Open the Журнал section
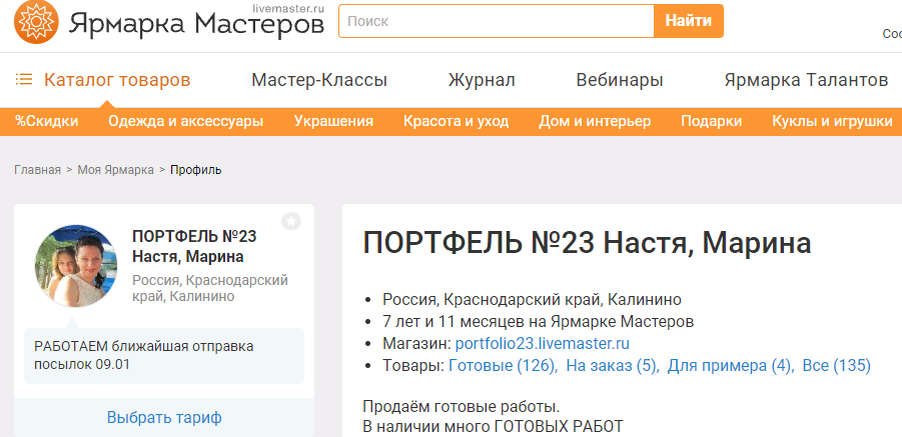The height and width of the screenshot is (437, 902). [481, 80]
